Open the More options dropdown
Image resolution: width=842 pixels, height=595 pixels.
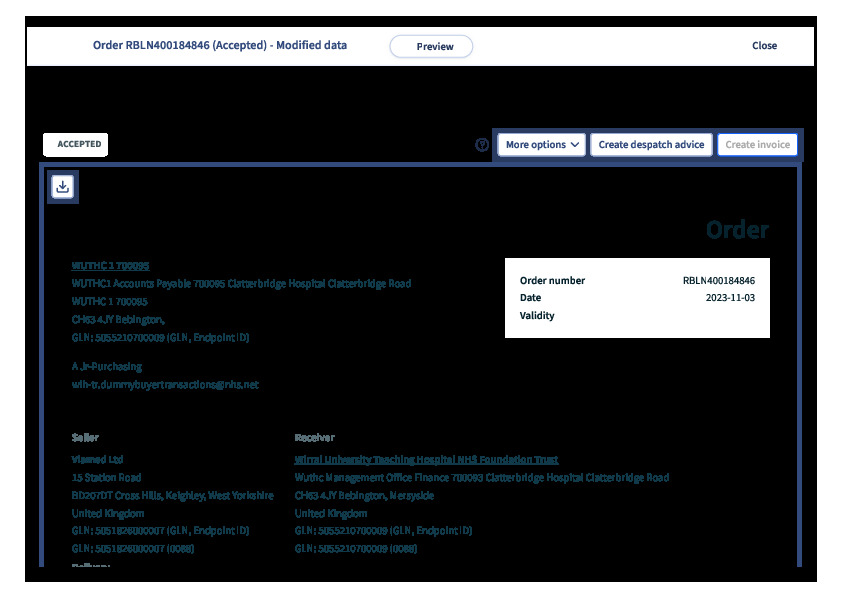point(542,145)
